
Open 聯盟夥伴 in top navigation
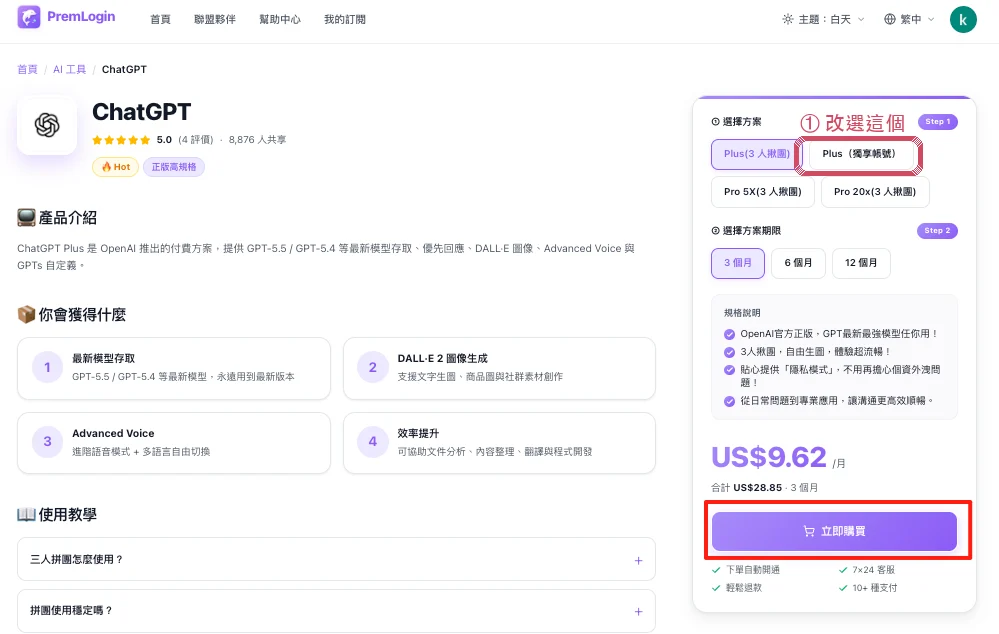(215, 19)
